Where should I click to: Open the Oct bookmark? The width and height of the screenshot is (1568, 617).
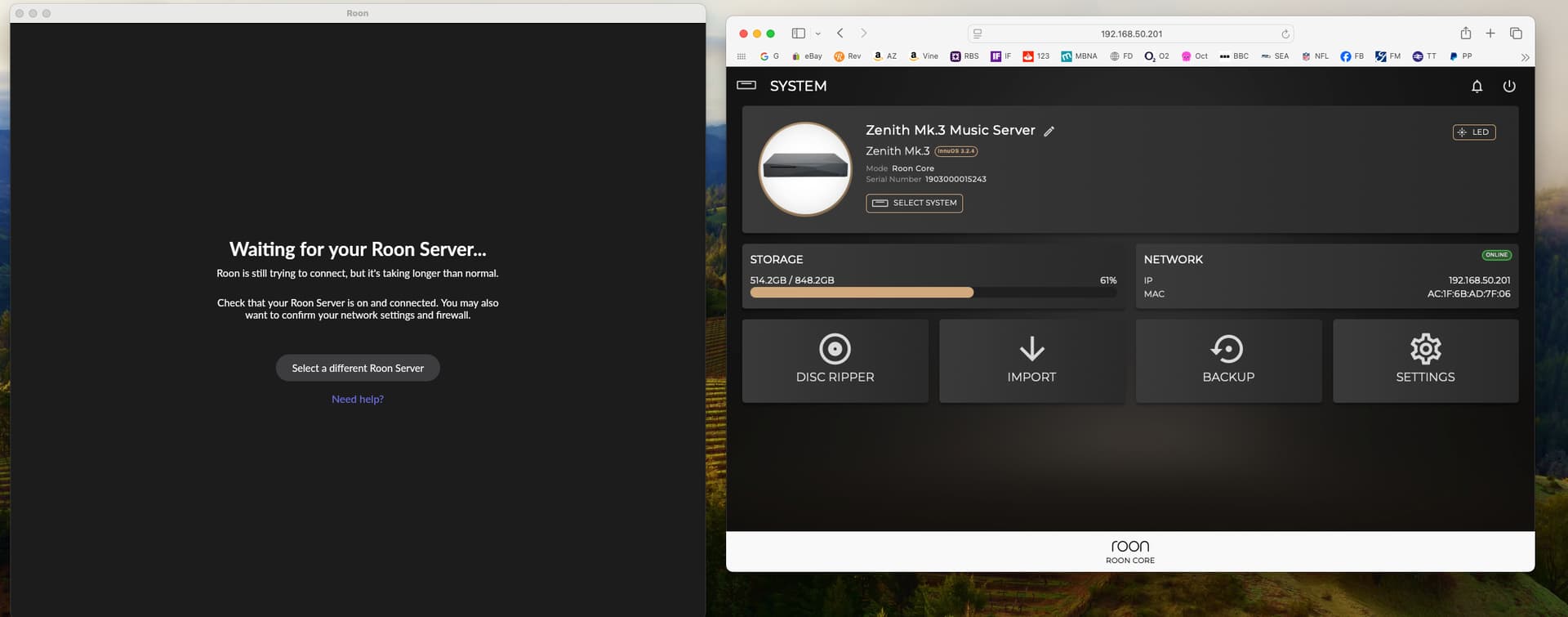[x=1195, y=56]
